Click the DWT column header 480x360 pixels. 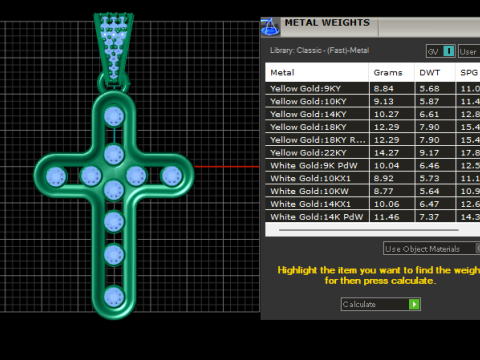[x=435, y=72]
